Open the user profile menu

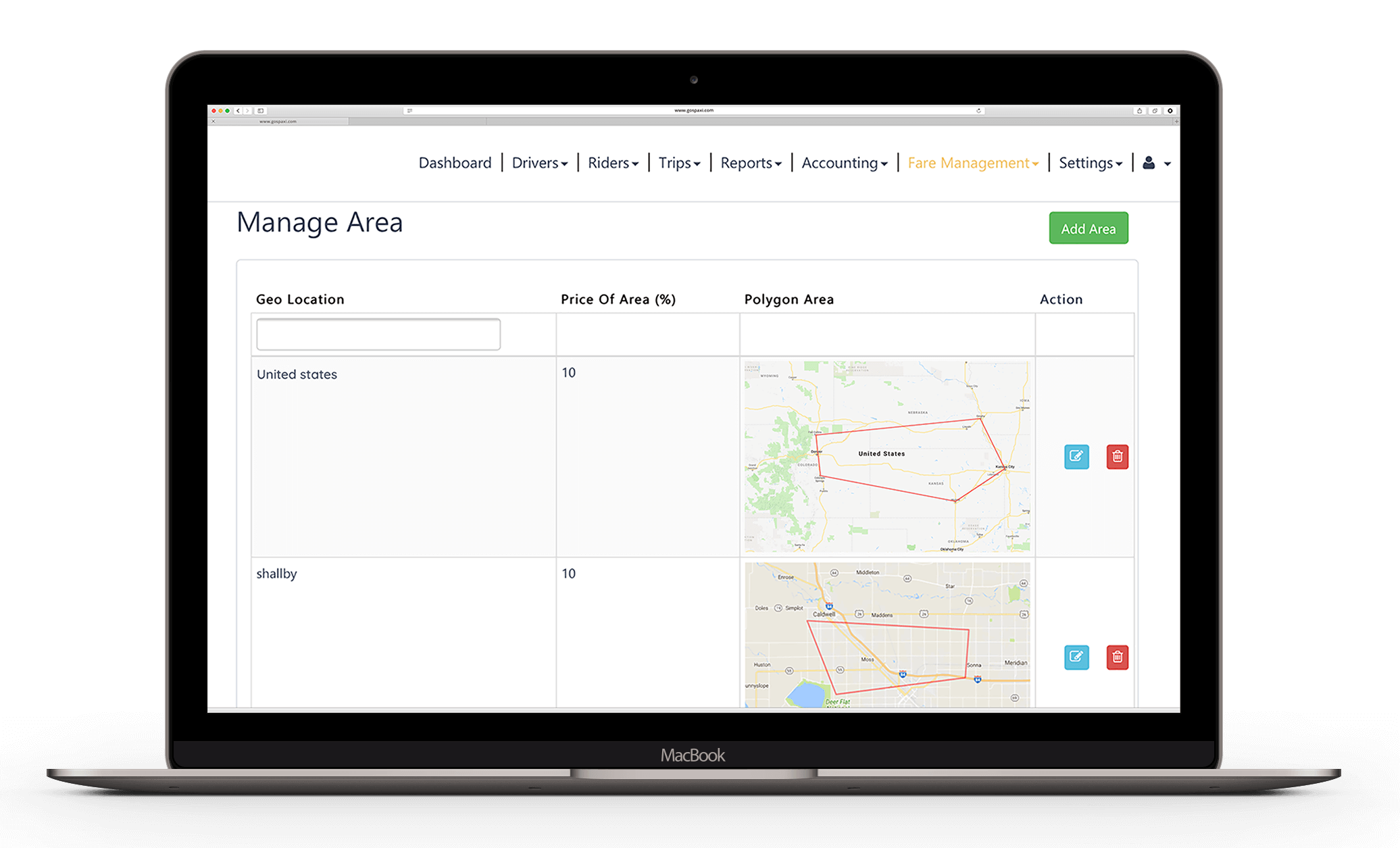coord(1156,163)
